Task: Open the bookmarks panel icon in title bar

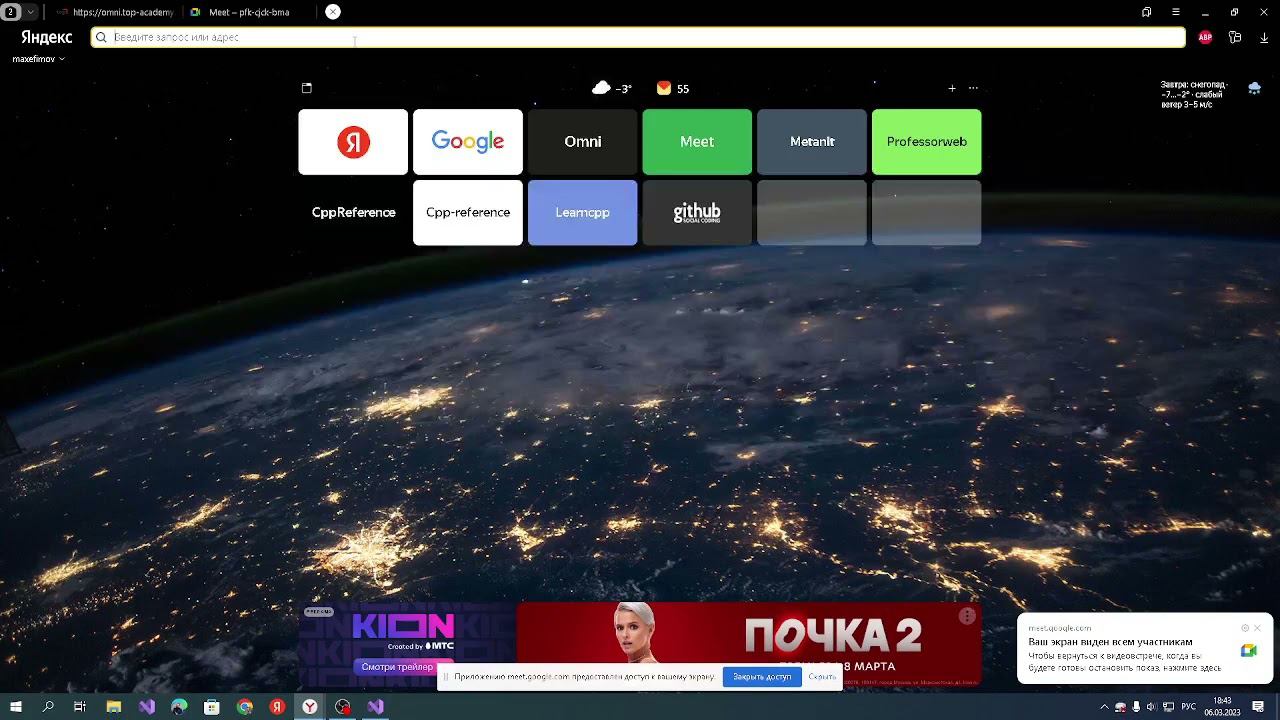Action: point(1146,12)
